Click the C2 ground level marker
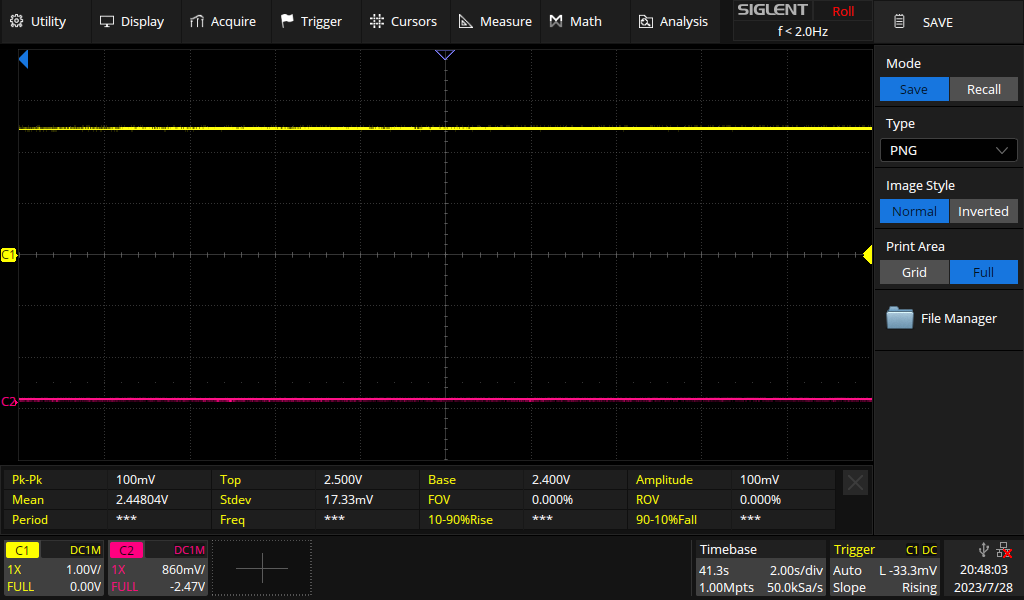 [9, 401]
